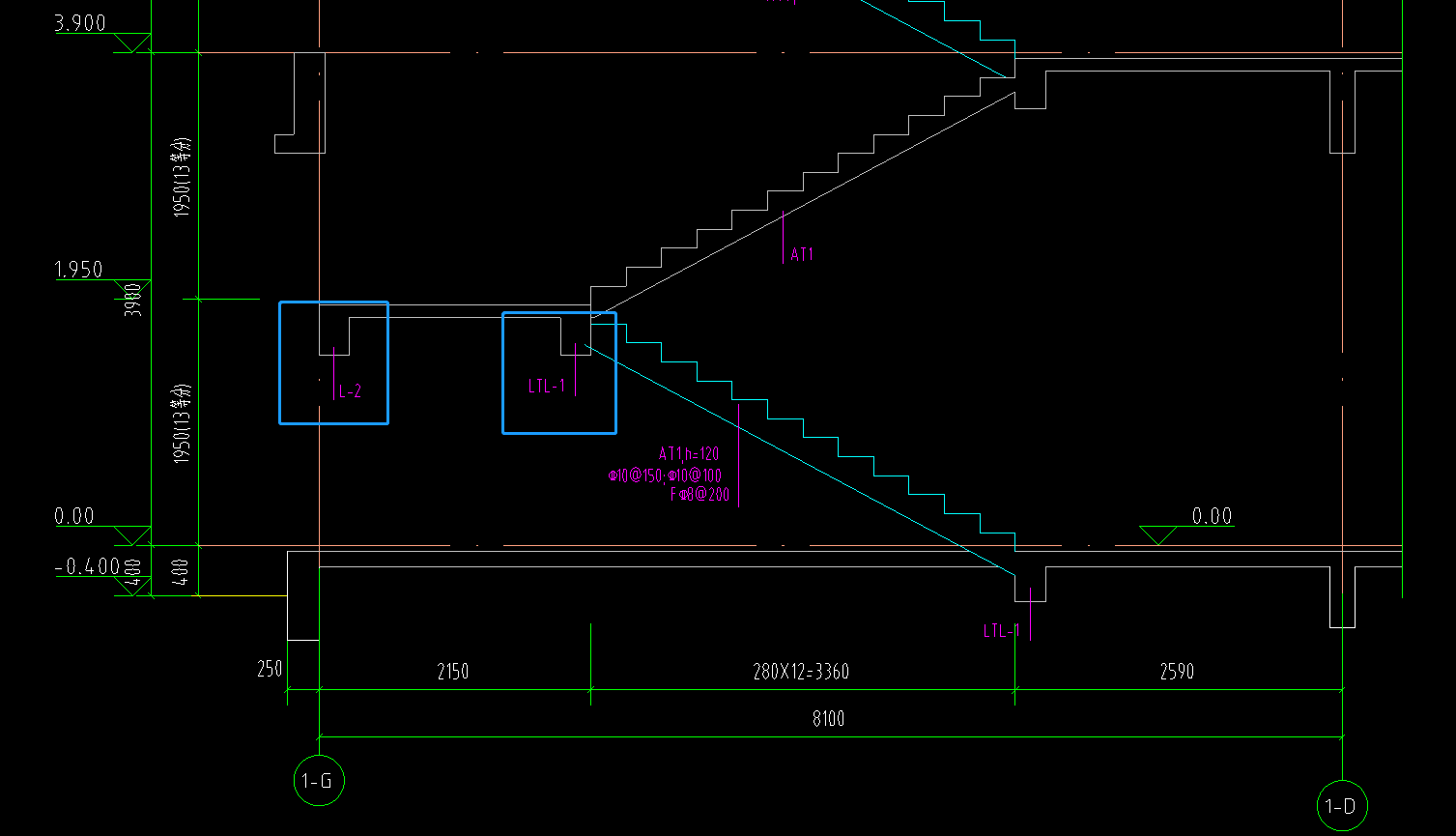
Task: Select the 280X12=3360 dimension text
Action: [x=801, y=671]
